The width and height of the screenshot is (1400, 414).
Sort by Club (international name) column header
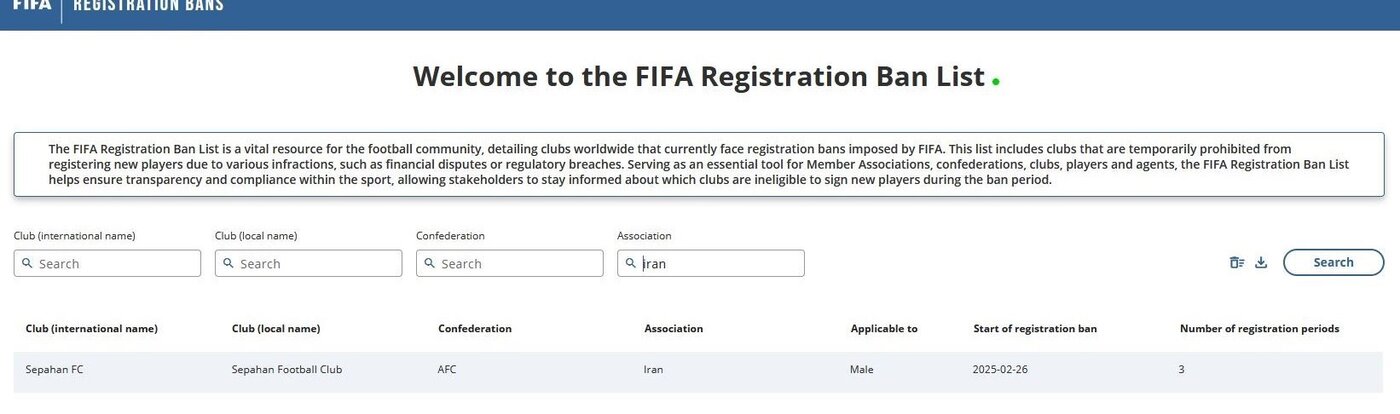click(x=92, y=329)
